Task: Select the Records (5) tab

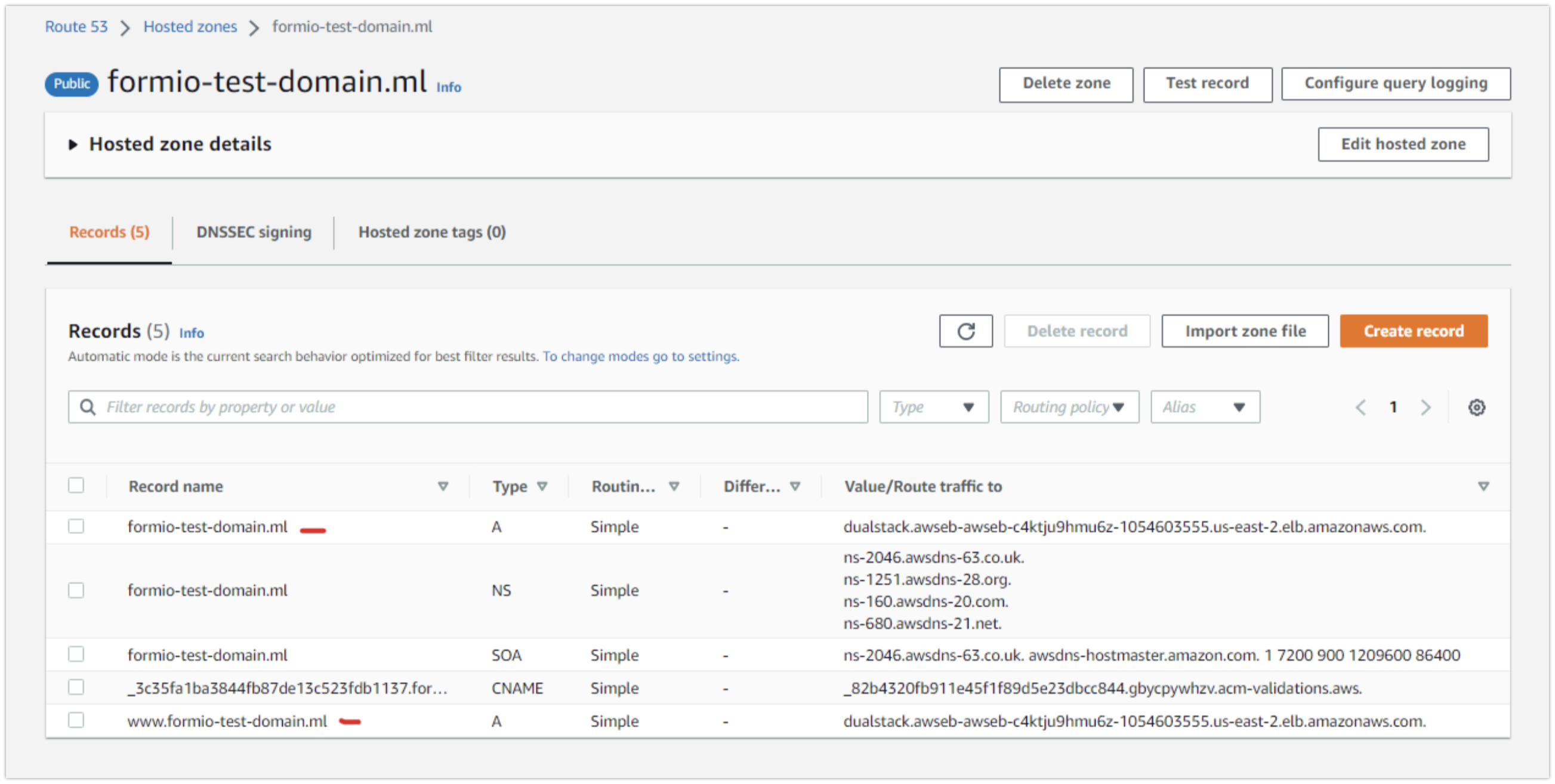Action: (109, 232)
